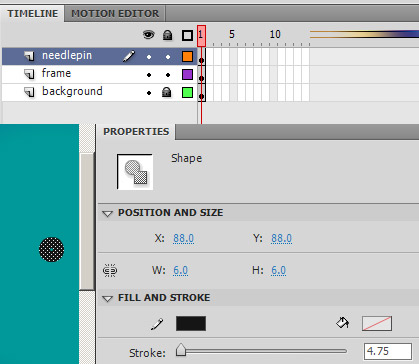Image resolution: width=419 pixels, height=364 pixels.
Task: Click the link width and height icon
Action: tap(110, 270)
